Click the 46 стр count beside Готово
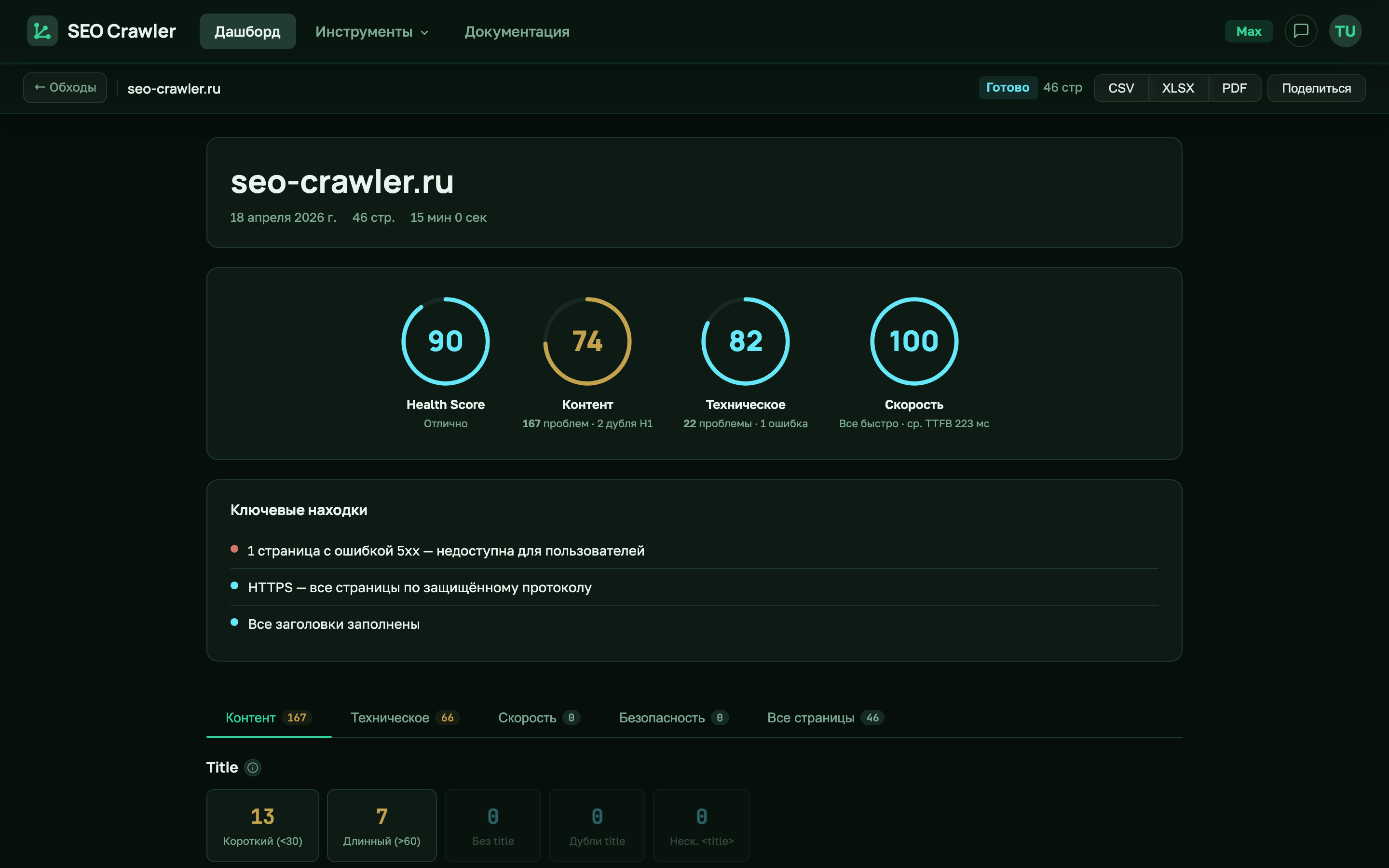This screenshot has height=868, width=1389. tap(1062, 87)
